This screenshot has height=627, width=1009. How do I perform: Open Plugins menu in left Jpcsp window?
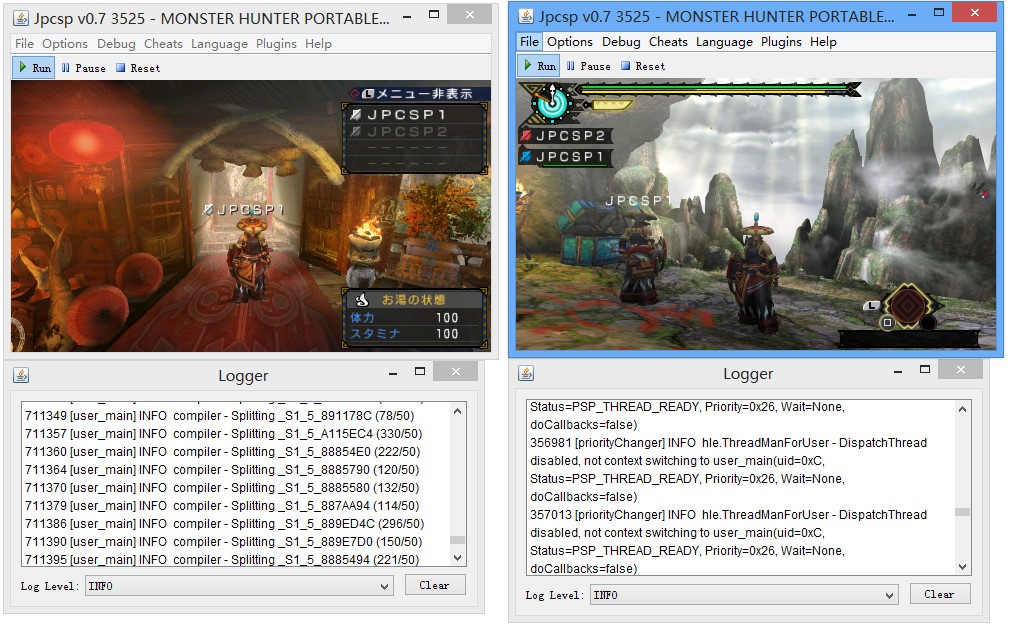[x=276, y=44]
